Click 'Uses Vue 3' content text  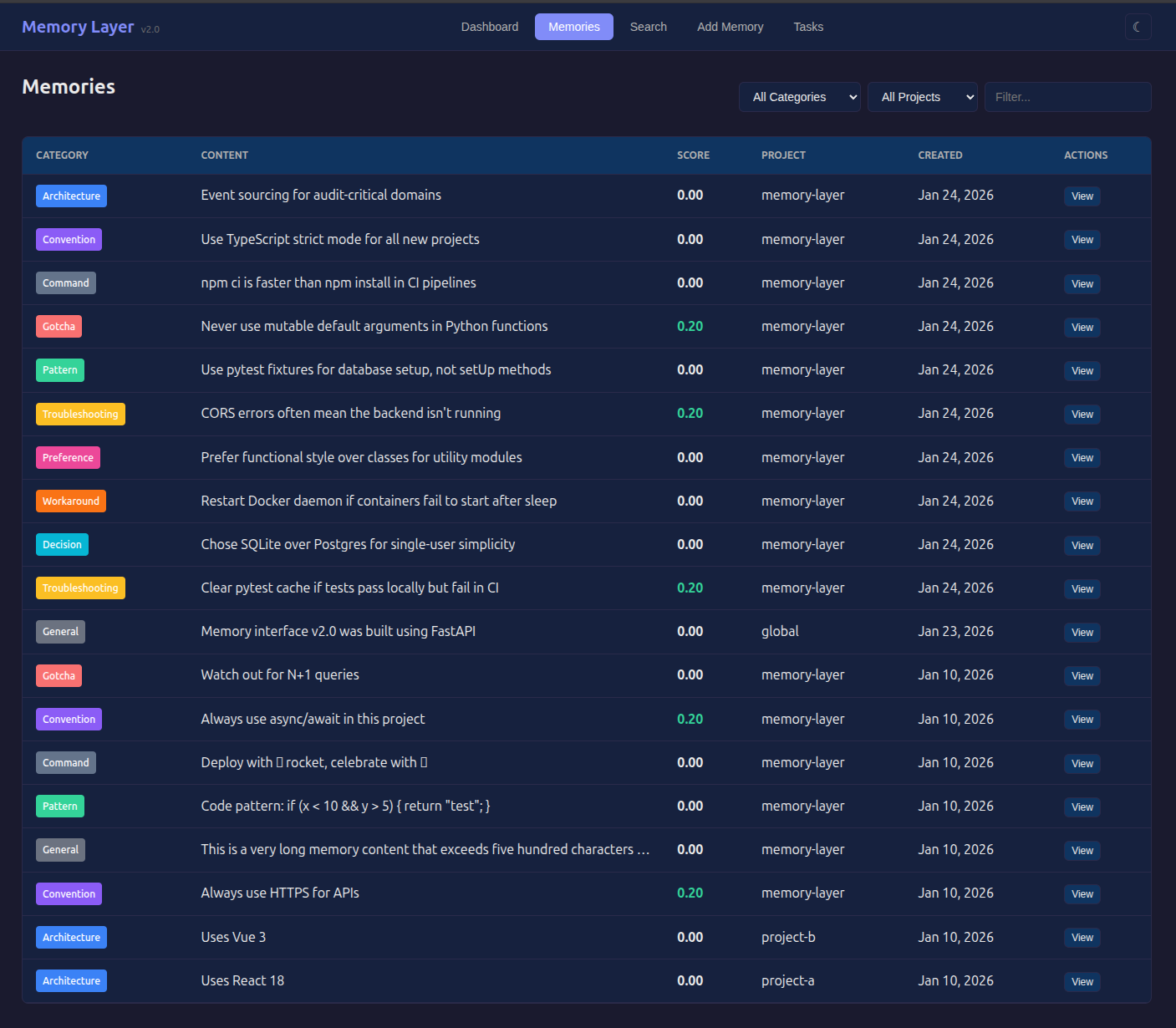click(233, 937)
